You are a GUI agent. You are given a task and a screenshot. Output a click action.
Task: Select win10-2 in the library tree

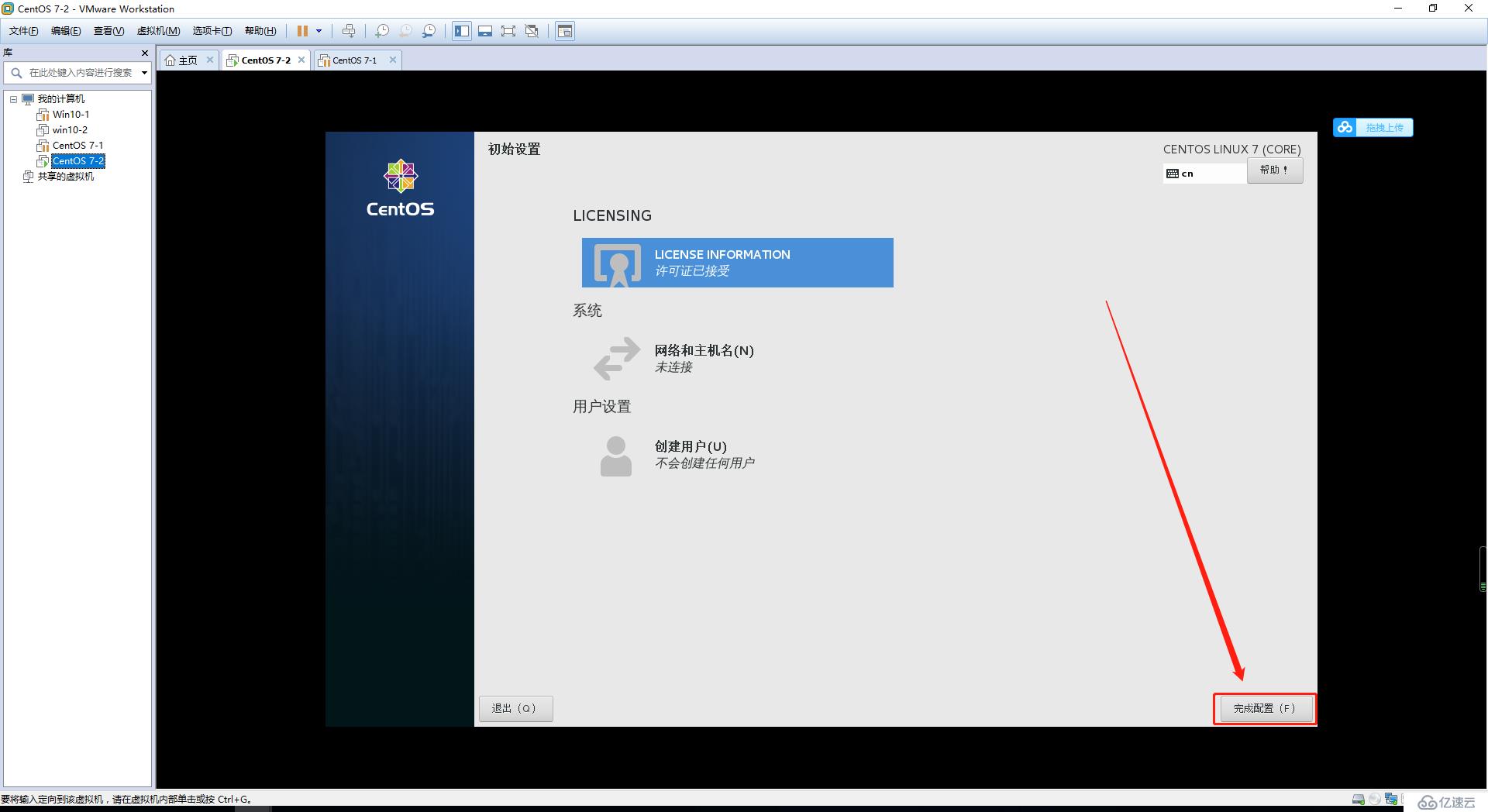[70, 130]
